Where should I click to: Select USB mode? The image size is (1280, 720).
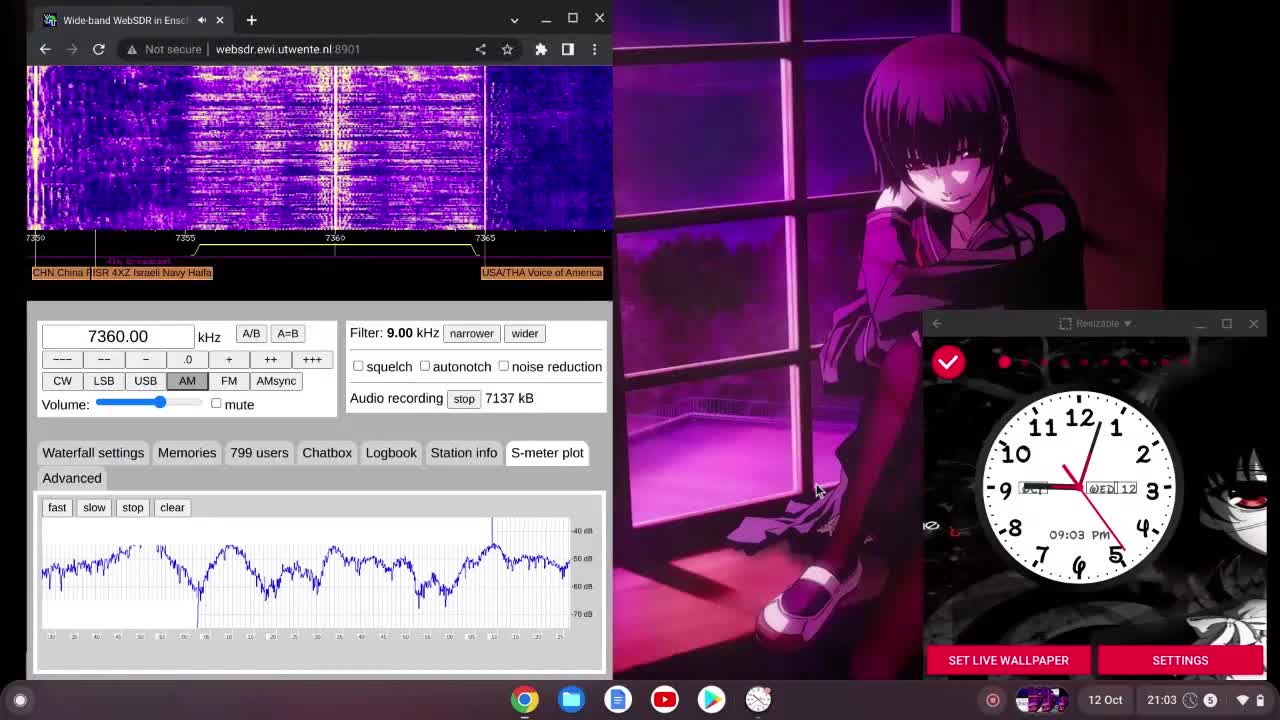[145, 381]
